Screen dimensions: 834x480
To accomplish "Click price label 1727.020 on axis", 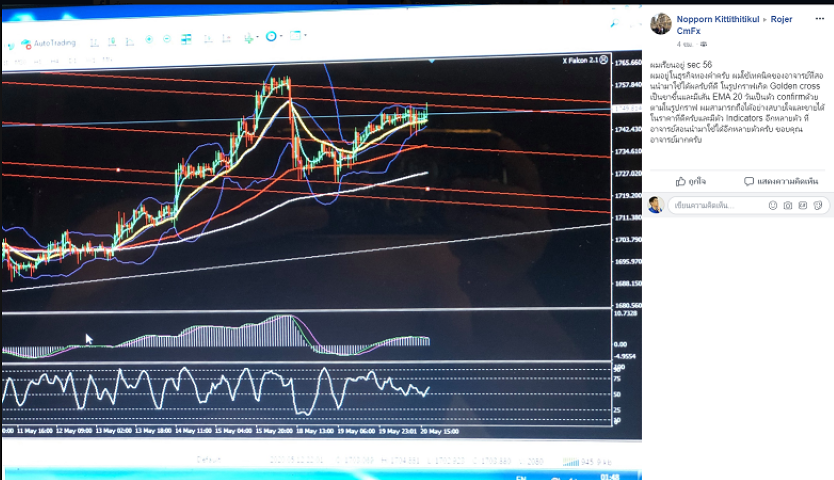I will (x=628, y=173).
